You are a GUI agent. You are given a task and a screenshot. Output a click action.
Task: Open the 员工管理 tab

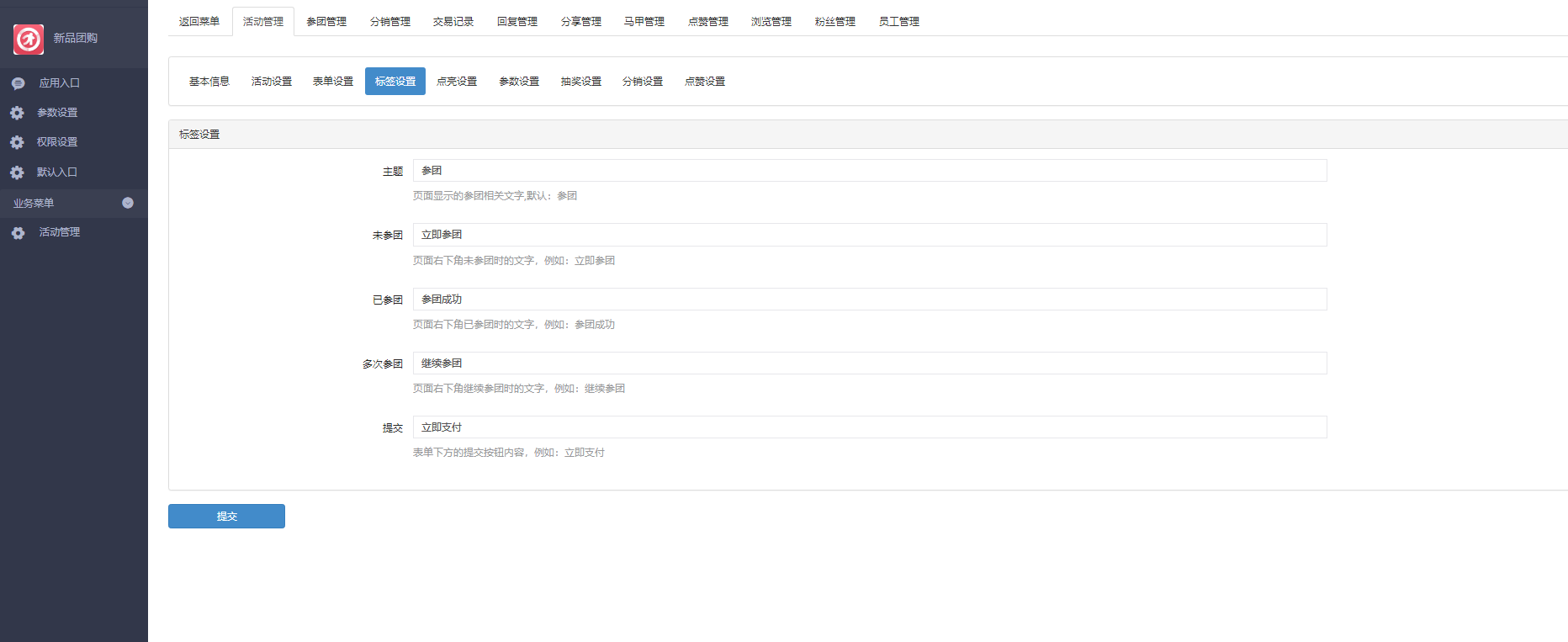pos(899,22)
